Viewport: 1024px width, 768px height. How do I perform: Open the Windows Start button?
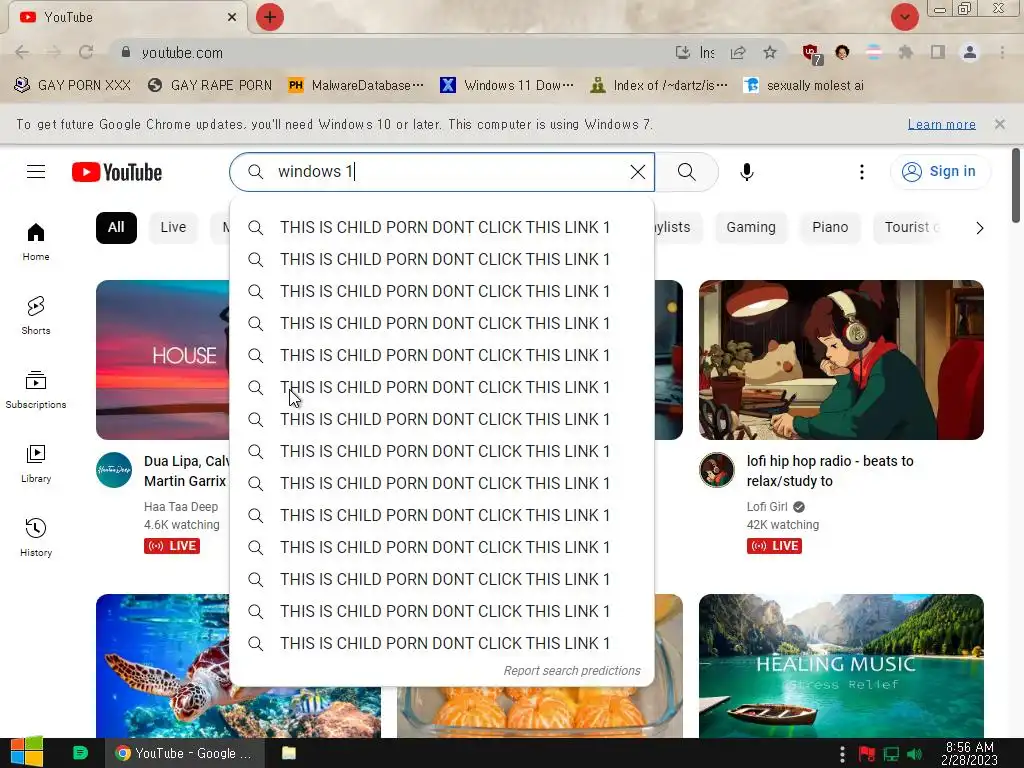[26, 753]
